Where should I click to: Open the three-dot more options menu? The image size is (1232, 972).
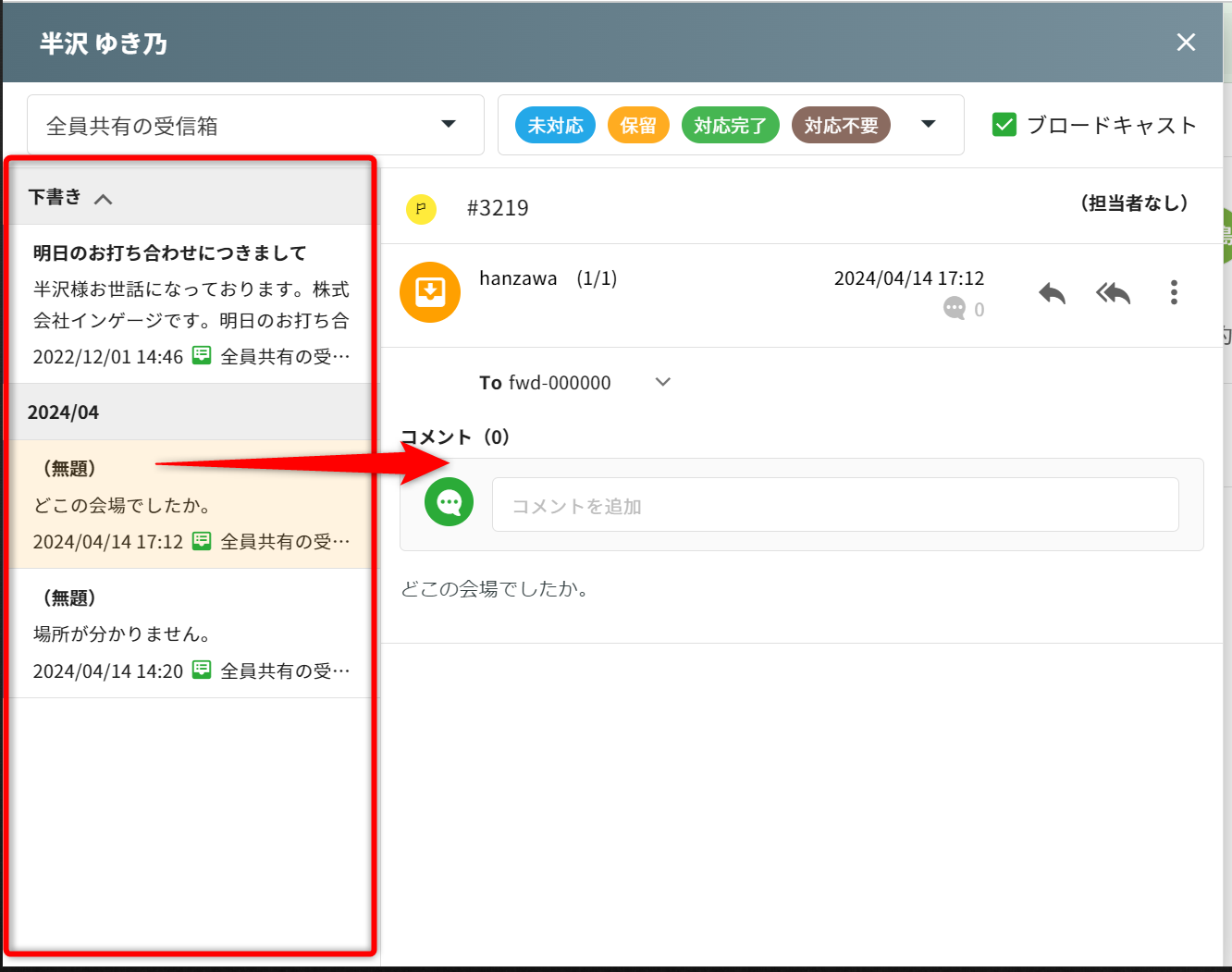[x=1174, y=292]
